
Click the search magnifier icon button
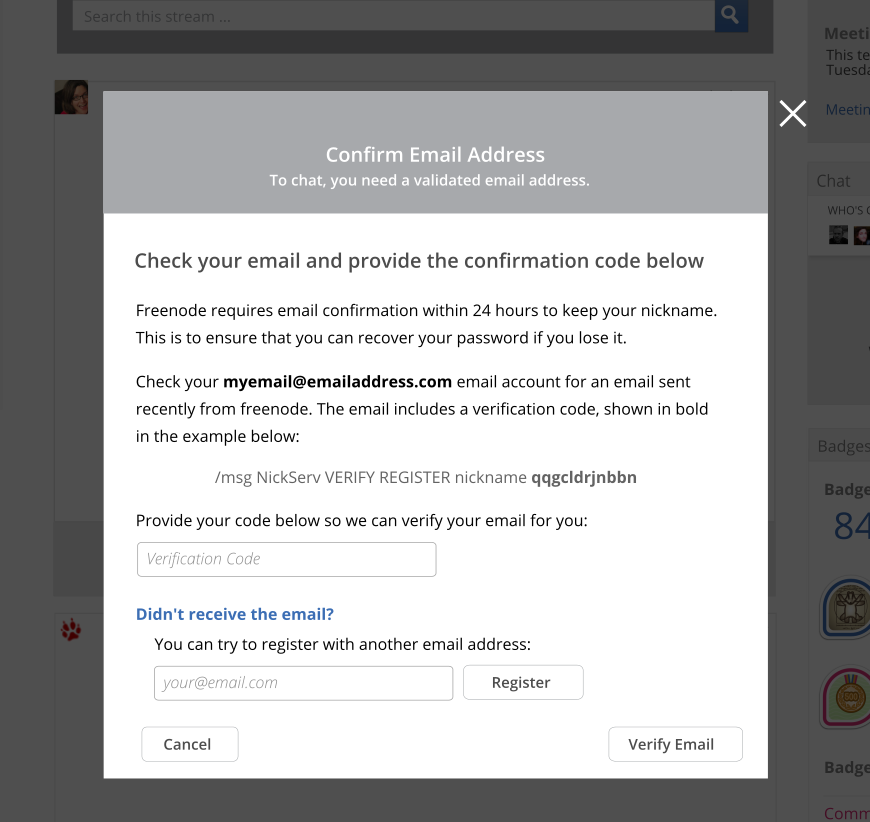pos(731,16)
